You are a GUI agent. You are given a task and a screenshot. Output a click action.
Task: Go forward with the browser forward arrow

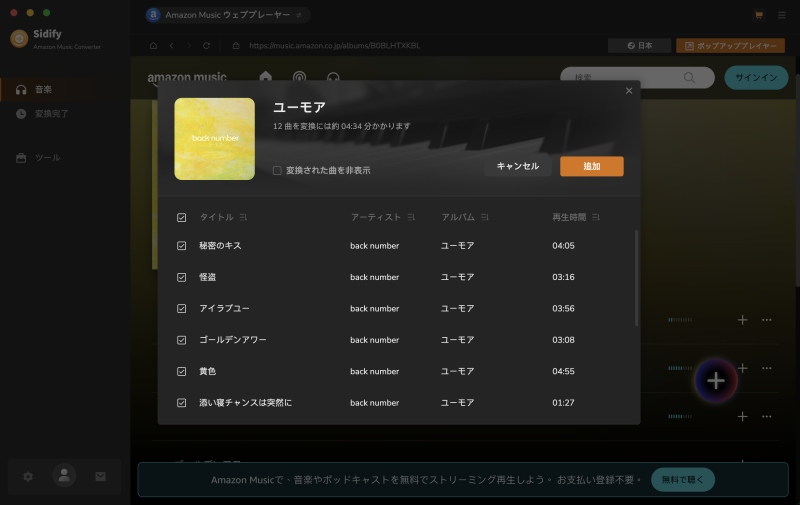[189, 45]
